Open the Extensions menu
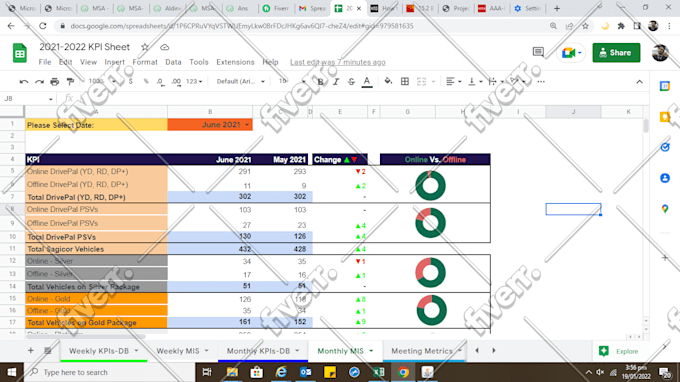Screen dimensions: 680x382 coord(235,62)
